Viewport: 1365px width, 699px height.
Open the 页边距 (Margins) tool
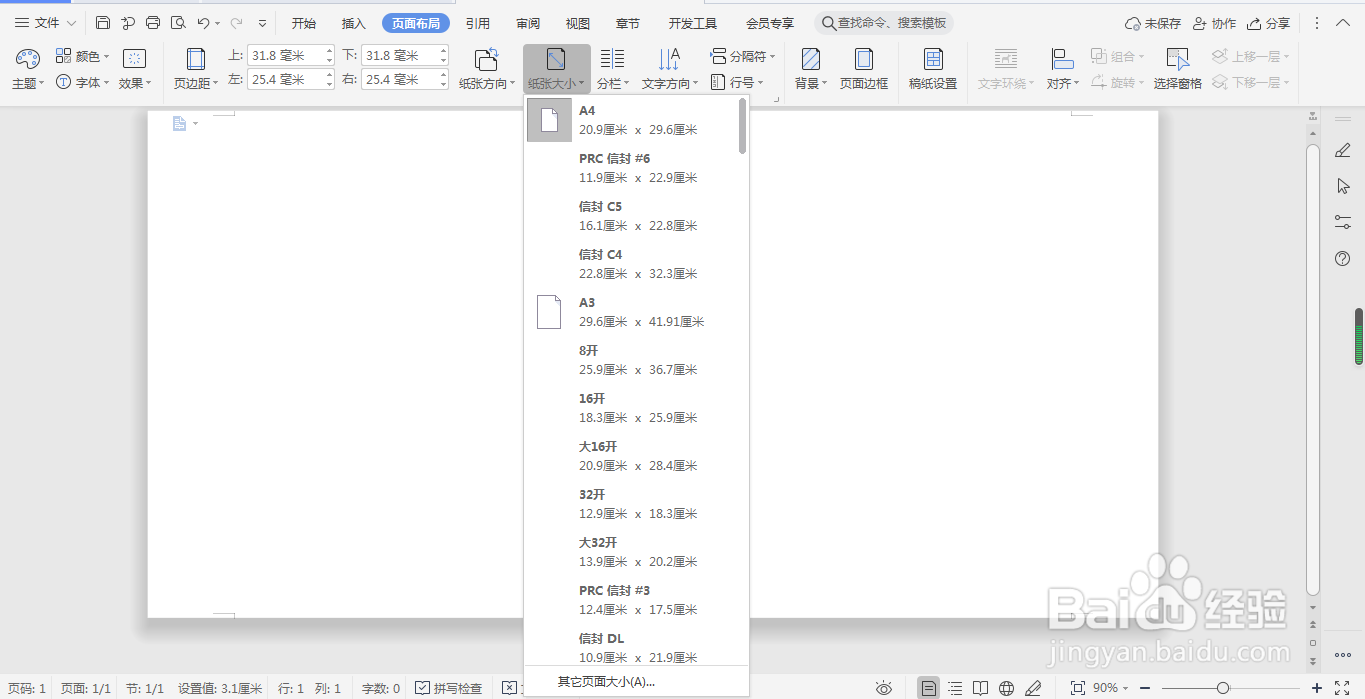(x=195, y=67)
